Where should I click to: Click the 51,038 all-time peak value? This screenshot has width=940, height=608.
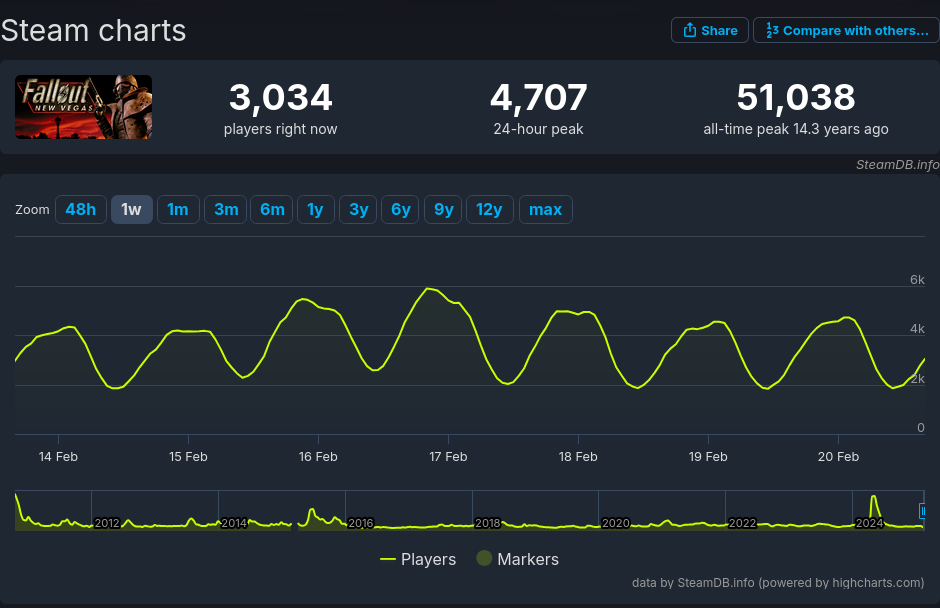click(796, 97)
